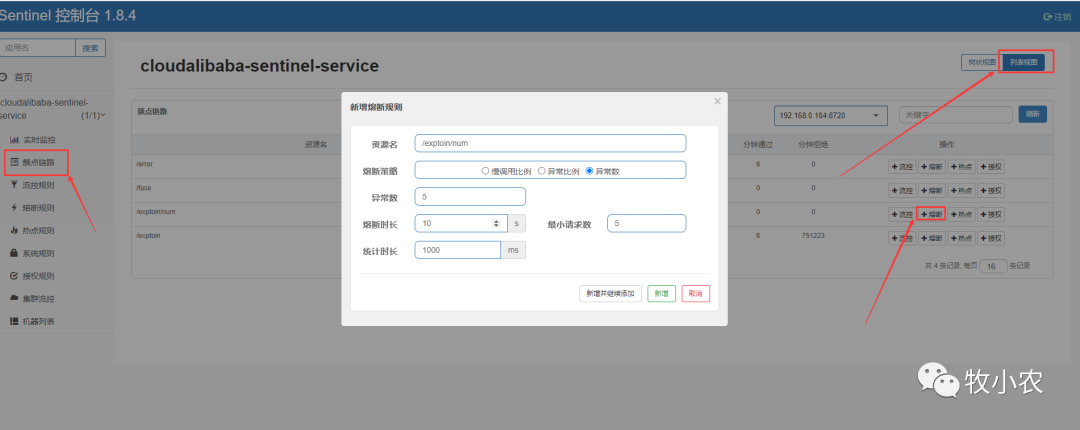Add 授权 rule for /exptoin/num row
1080x430 pixels.
click(990, 214)
